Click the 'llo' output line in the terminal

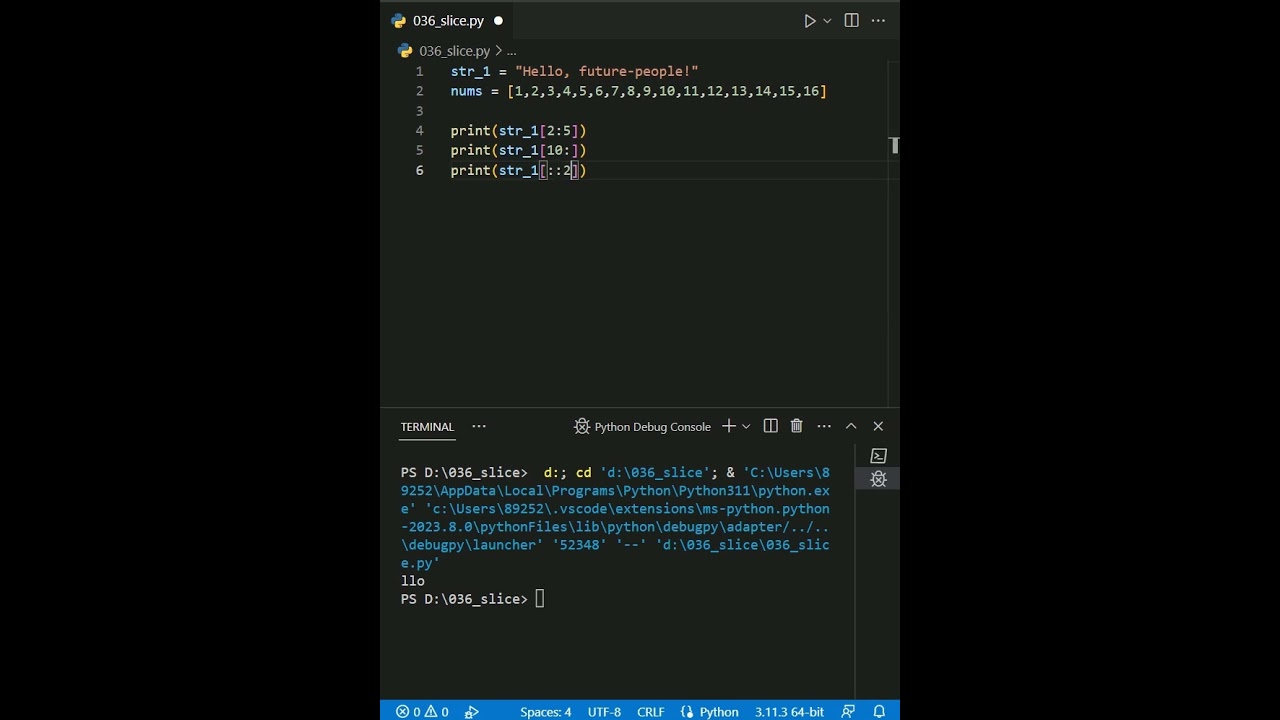point(412,581)
